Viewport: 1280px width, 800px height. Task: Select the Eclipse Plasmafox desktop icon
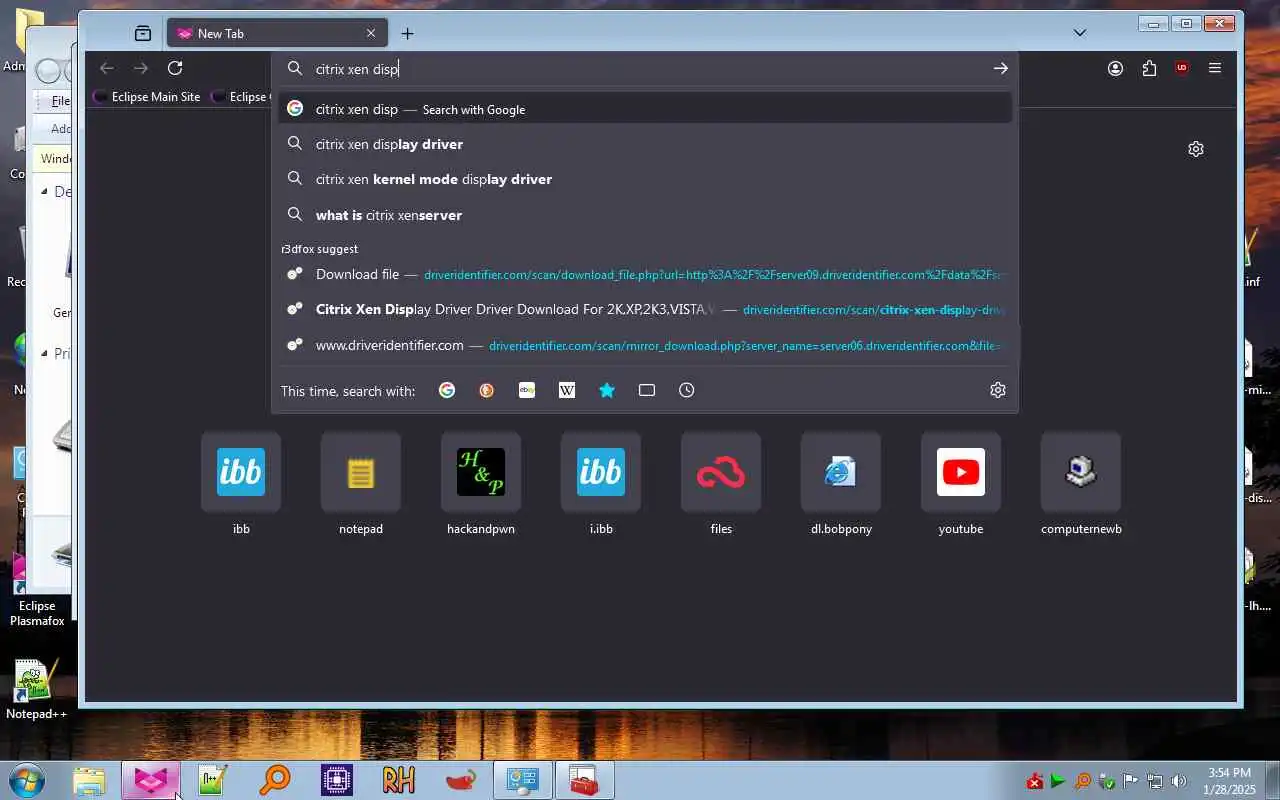(x=37, y=590)
